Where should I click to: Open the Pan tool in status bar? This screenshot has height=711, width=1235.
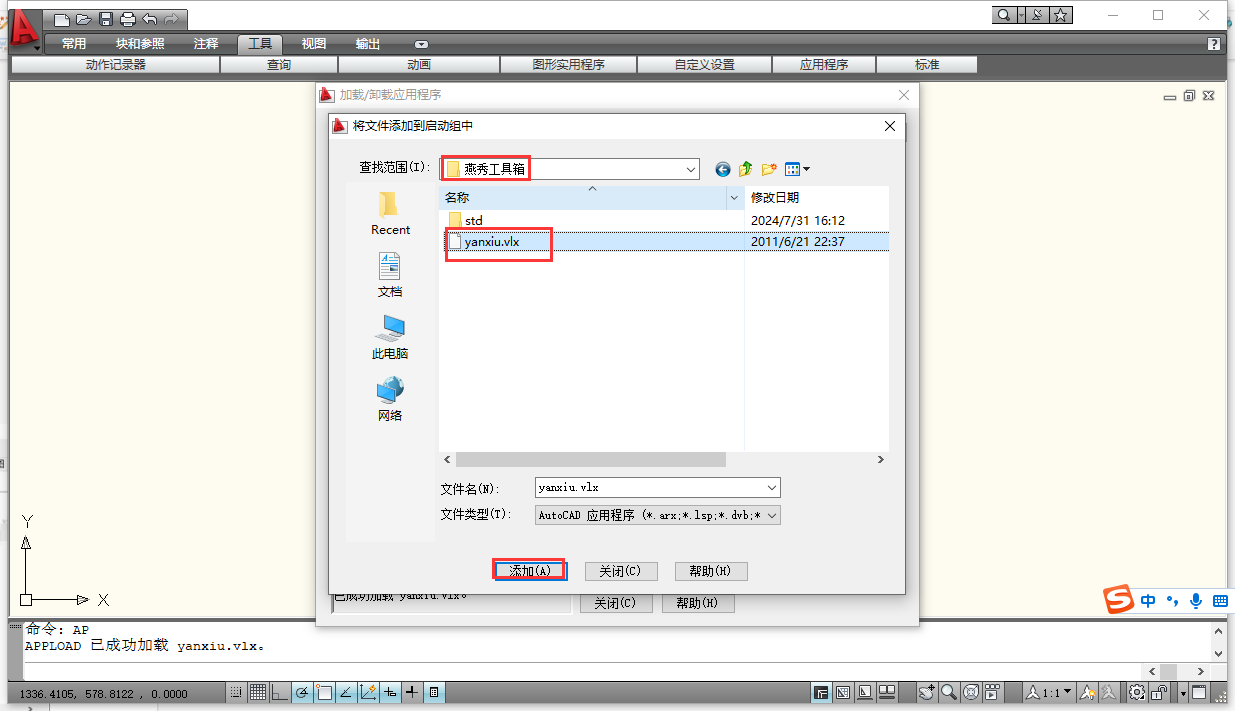tap(927, 692)
